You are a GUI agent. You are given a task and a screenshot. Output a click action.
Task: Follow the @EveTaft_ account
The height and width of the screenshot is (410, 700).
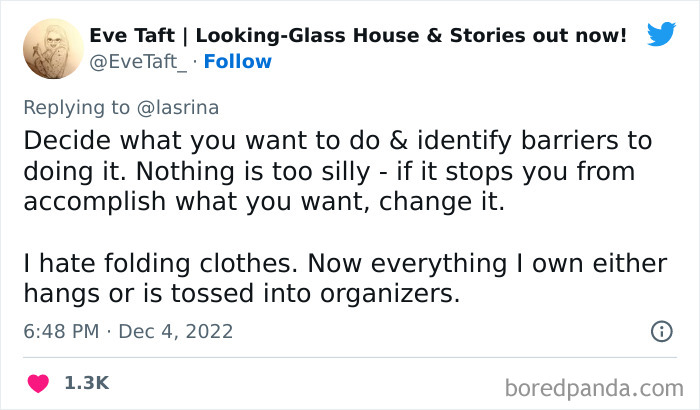pos(238,62)
